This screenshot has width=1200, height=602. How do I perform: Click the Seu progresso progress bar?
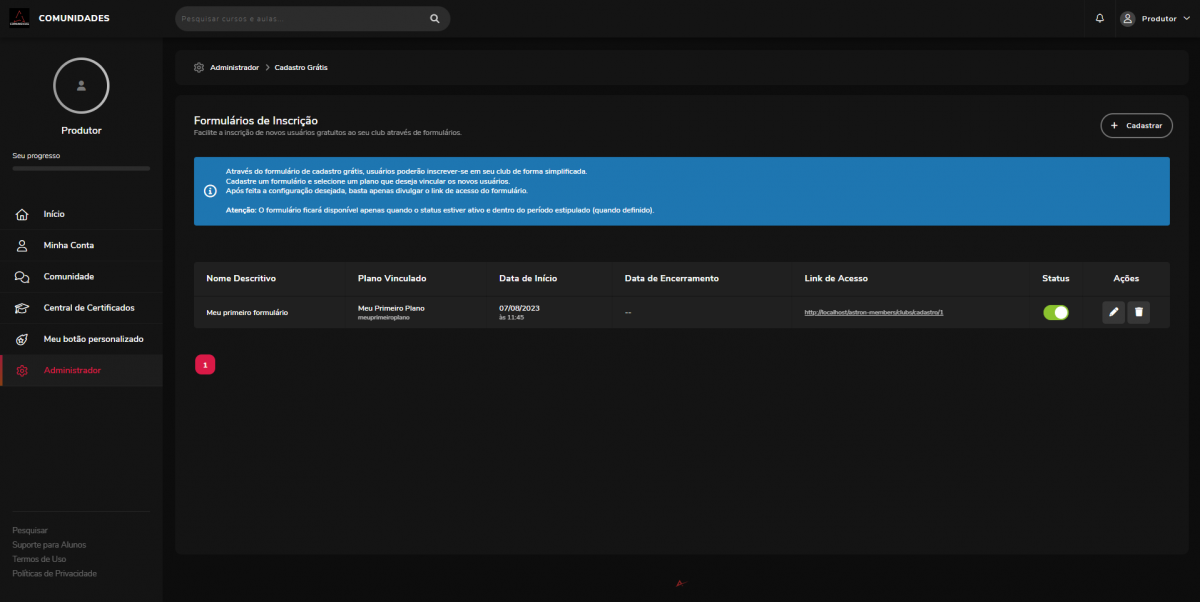coord(81,169)
